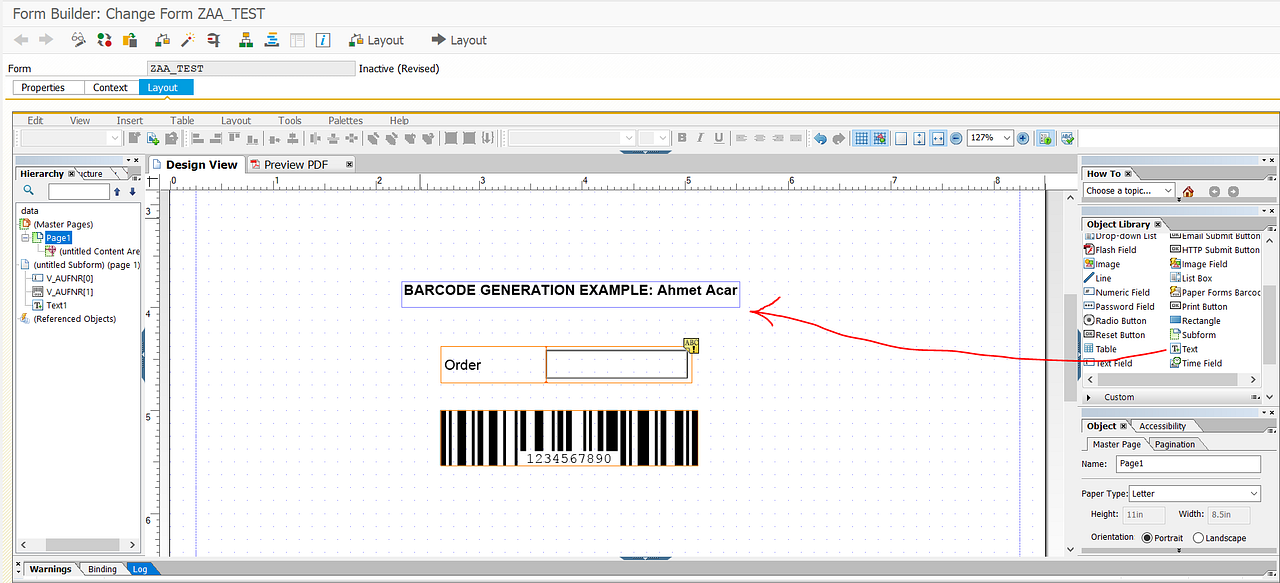Select Portrait orientation
Viewport: 1280px width, 583px height.
(x=1146, y=537)
